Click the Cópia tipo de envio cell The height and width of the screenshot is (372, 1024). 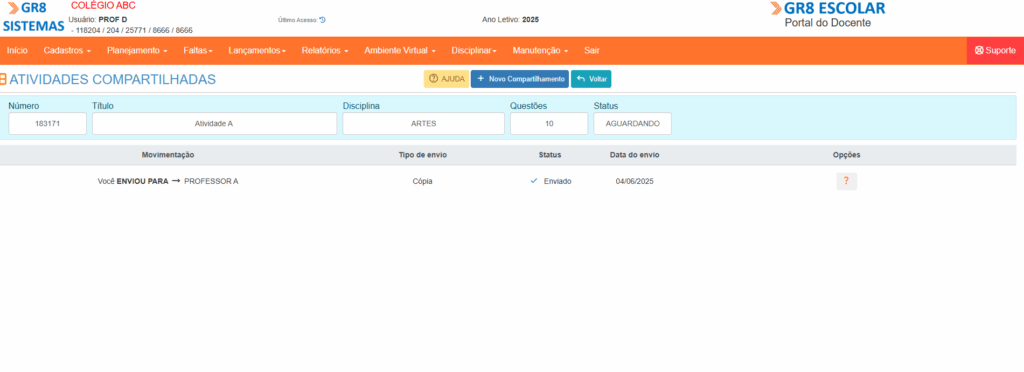pos(423,181)
